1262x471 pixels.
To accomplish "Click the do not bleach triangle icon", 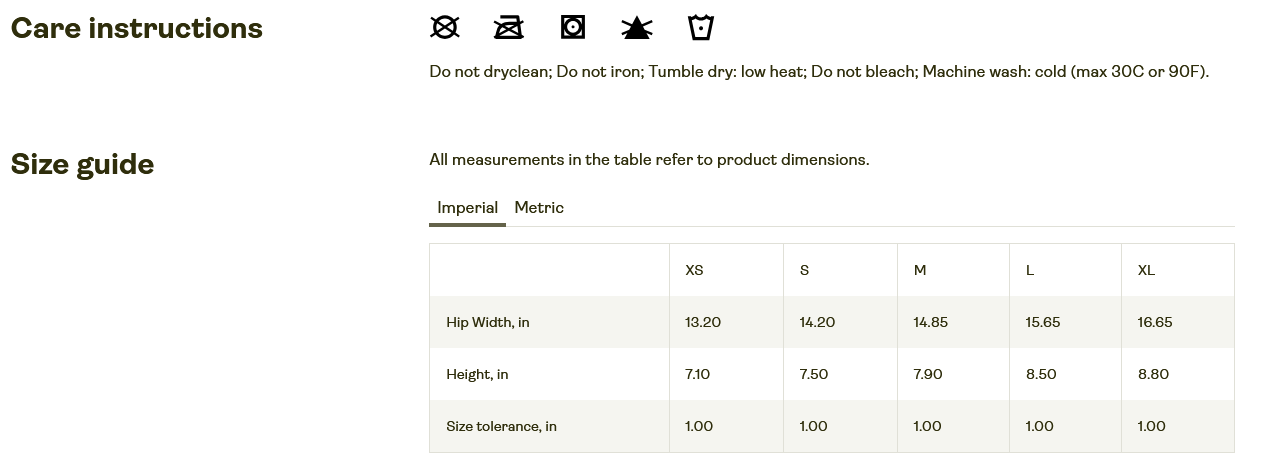I will click(x=637, y=28).
